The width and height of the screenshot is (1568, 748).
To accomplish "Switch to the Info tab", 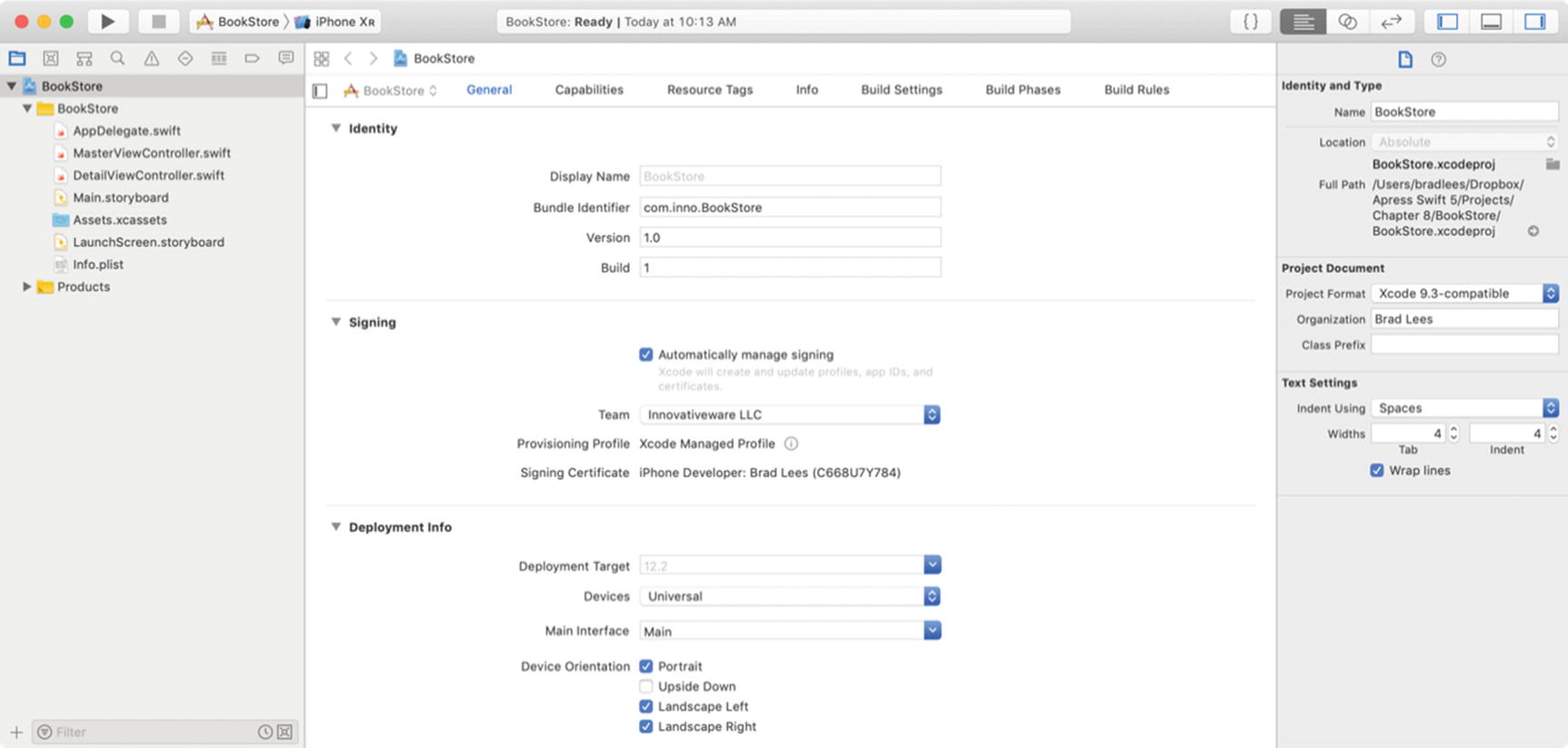I will click(807, 90).
